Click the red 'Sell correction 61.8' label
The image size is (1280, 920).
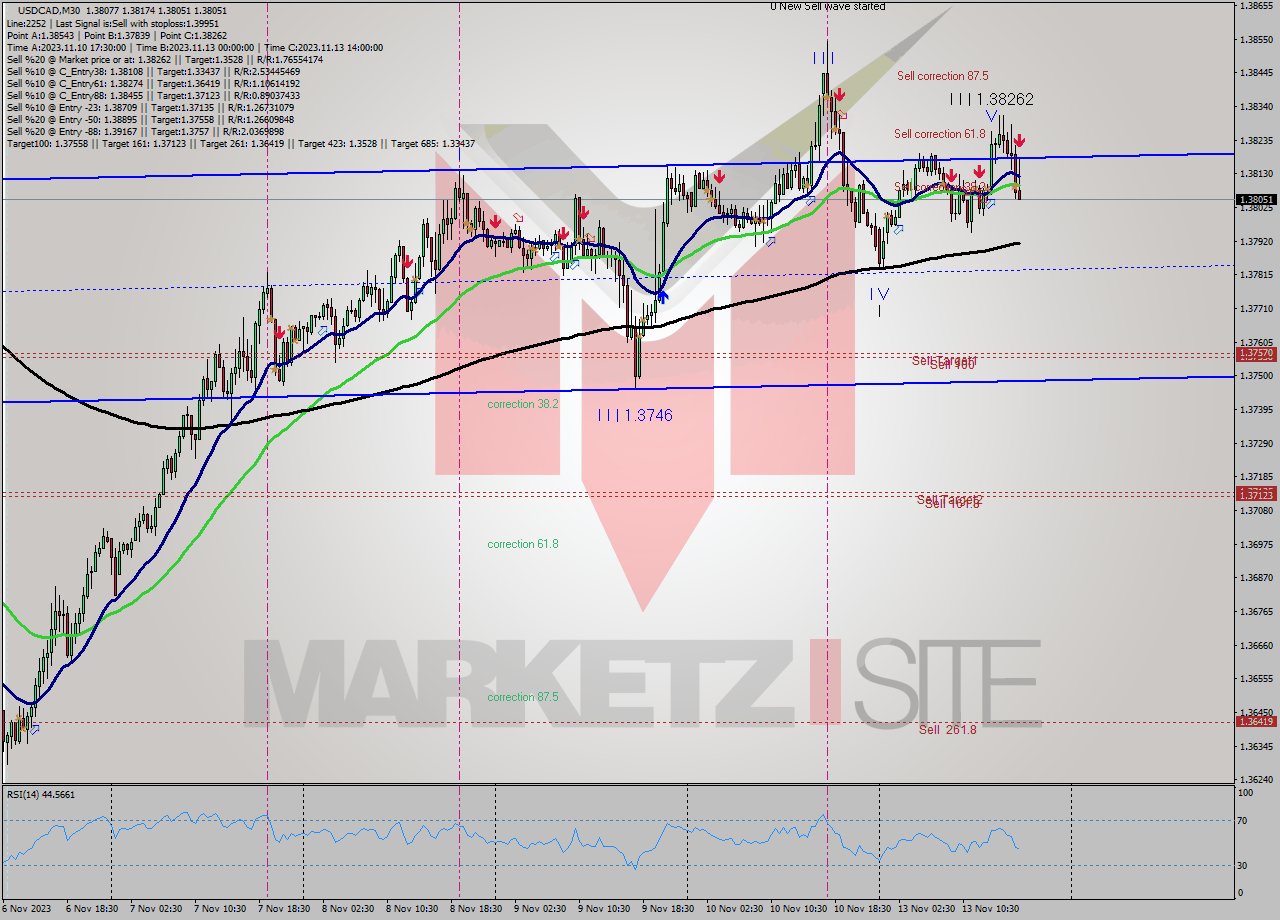tap(940, 134)
